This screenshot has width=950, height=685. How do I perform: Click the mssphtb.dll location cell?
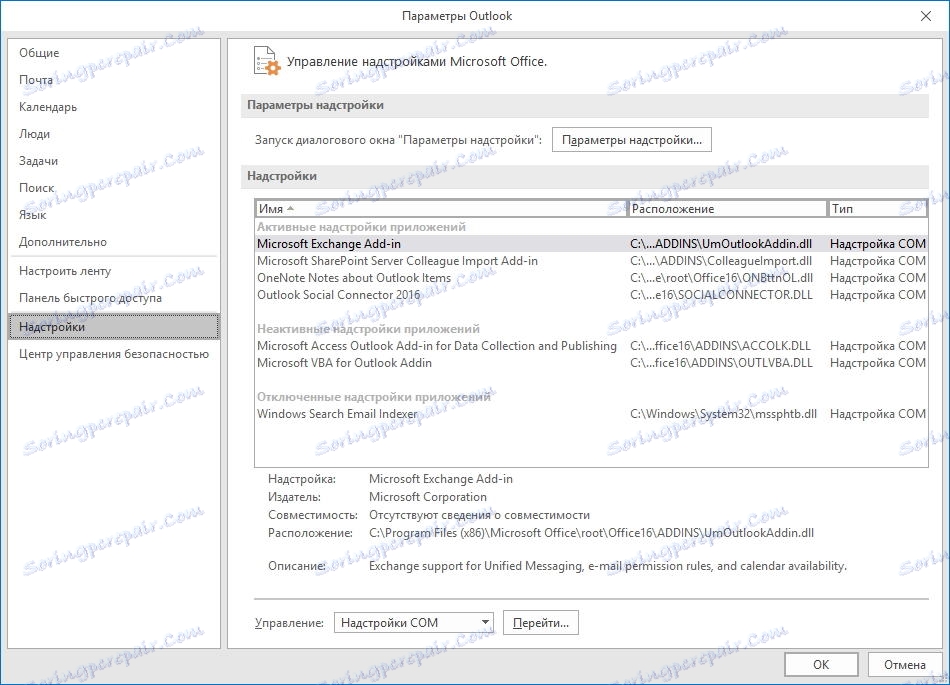coord(723,414)
